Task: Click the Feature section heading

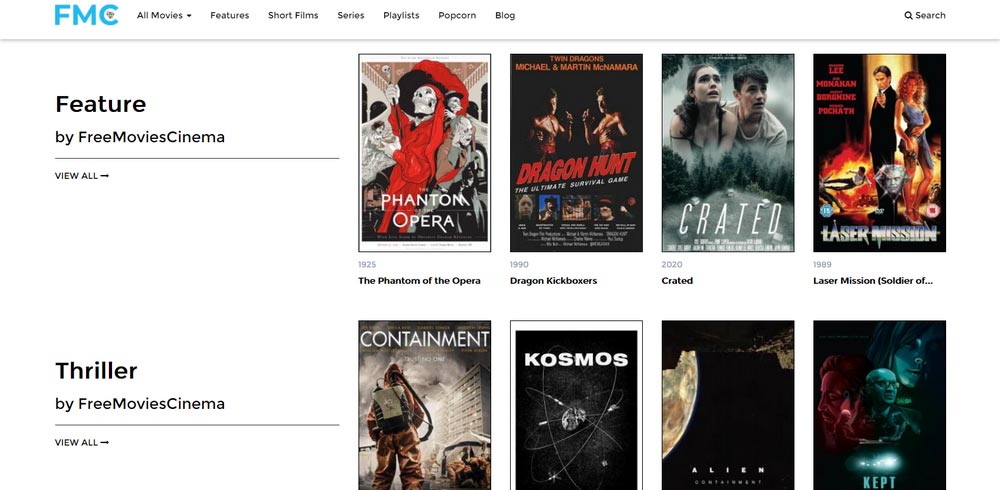Action: tap(101, 104)
